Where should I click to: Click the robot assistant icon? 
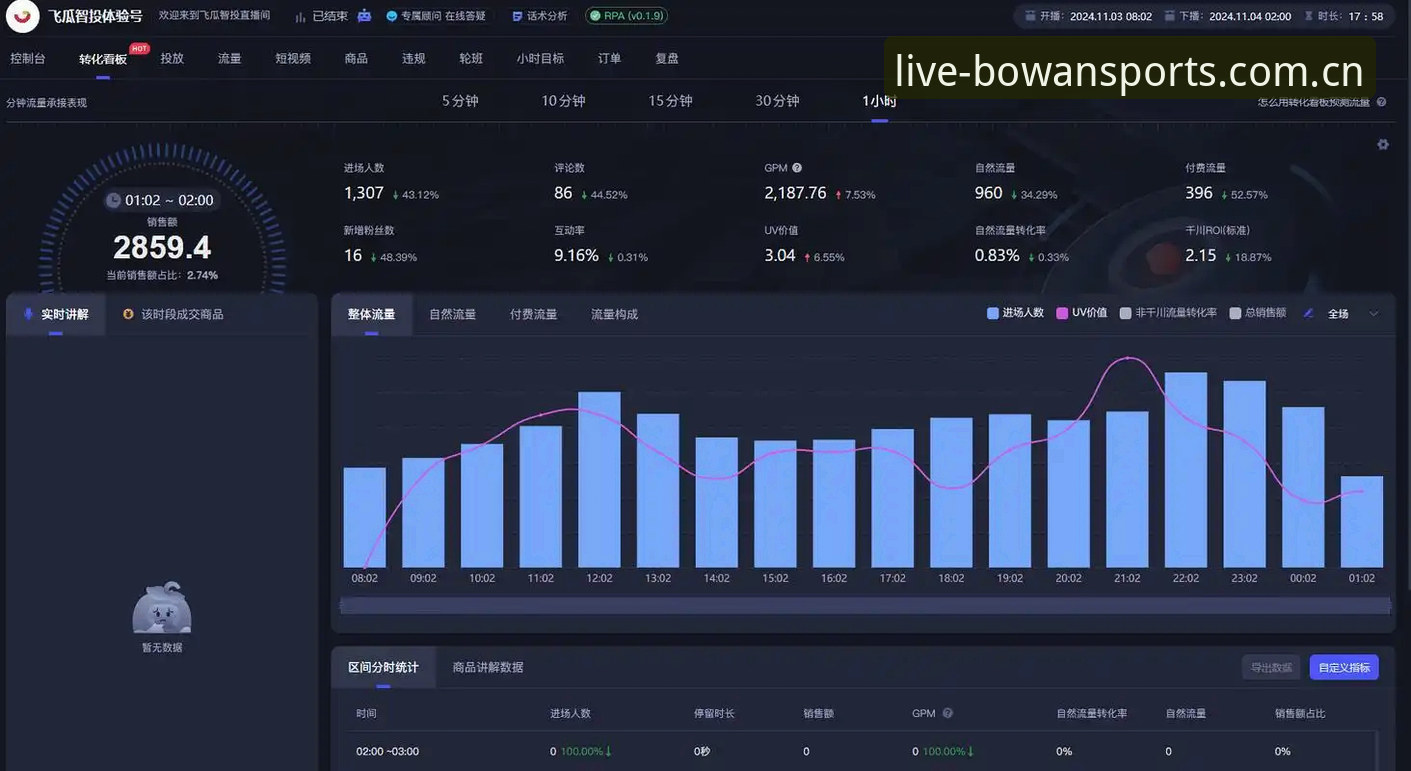pyautogui.click(x=364, y=16)
